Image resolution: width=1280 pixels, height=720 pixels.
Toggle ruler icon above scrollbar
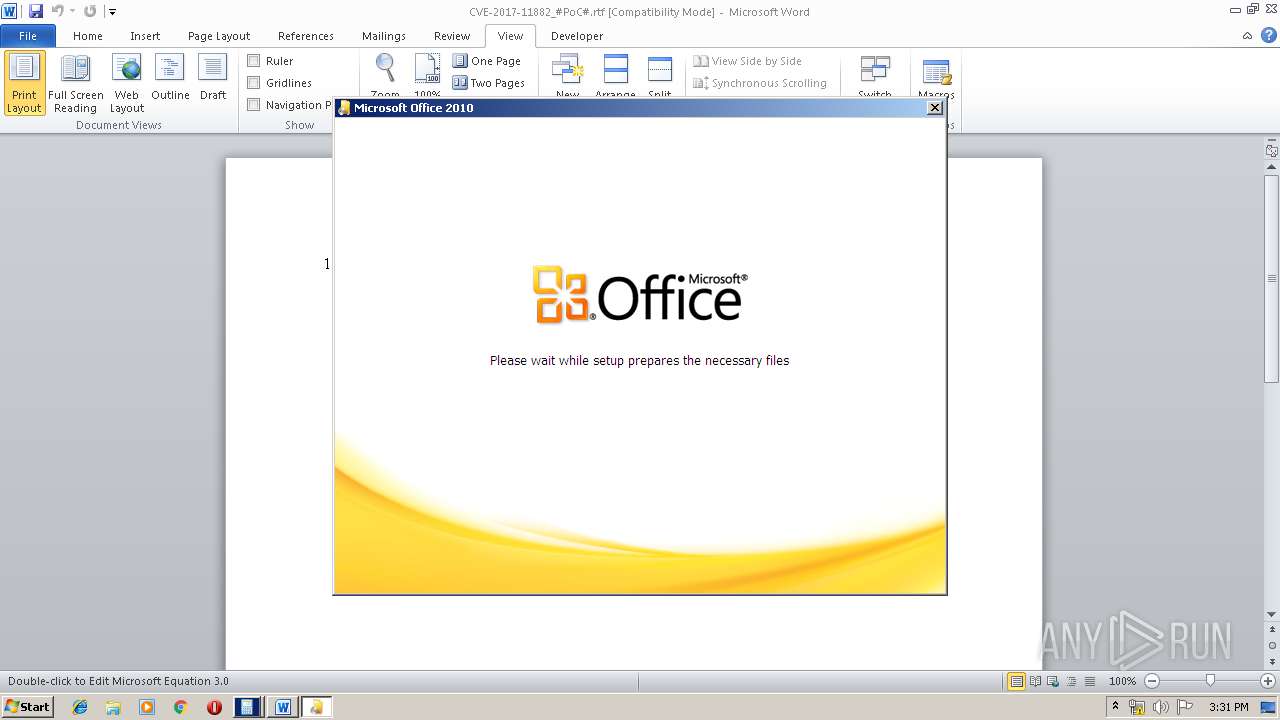(x=1271, y=151)
